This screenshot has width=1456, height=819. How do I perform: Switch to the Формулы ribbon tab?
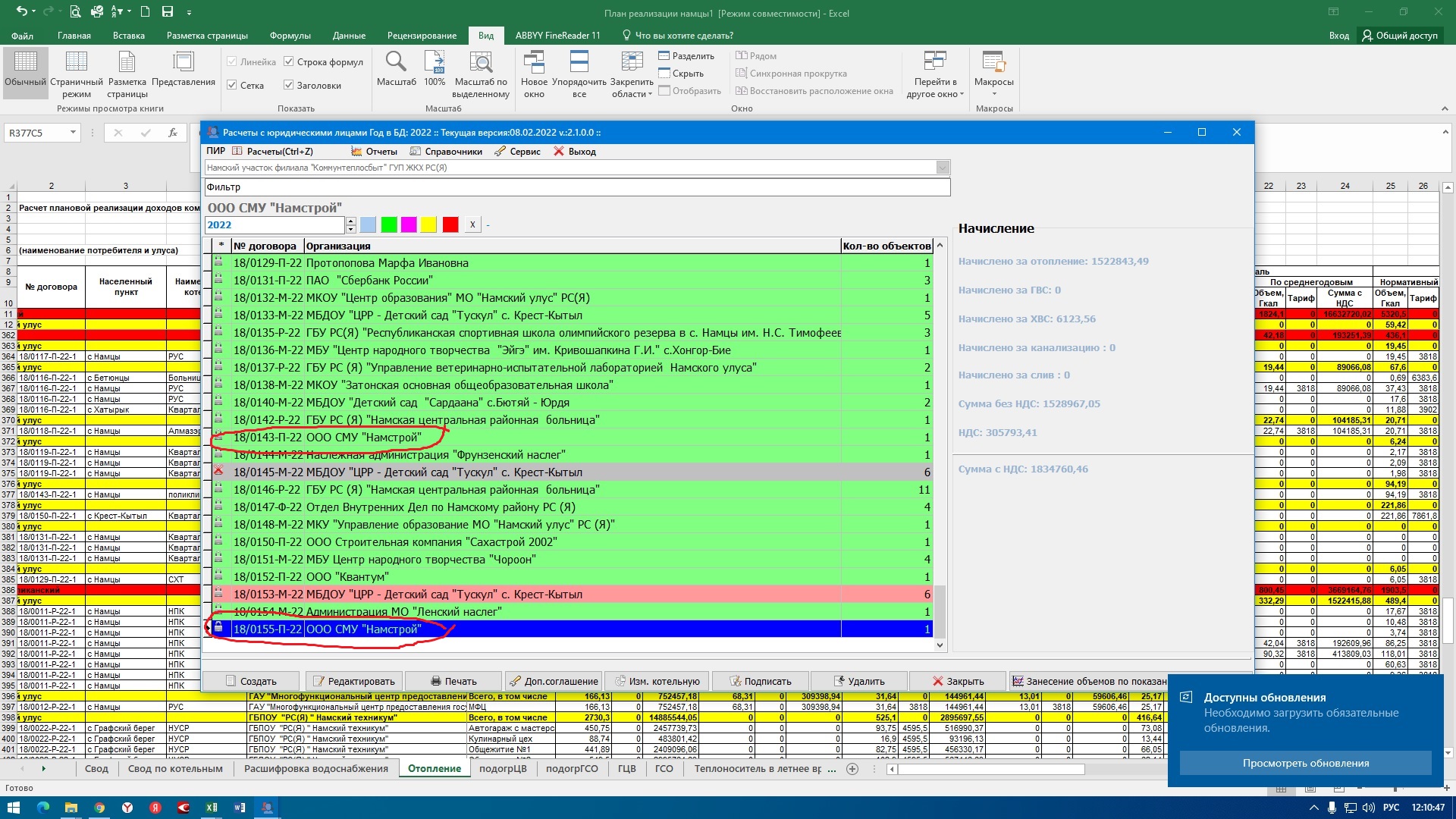[x=290, y=36]
